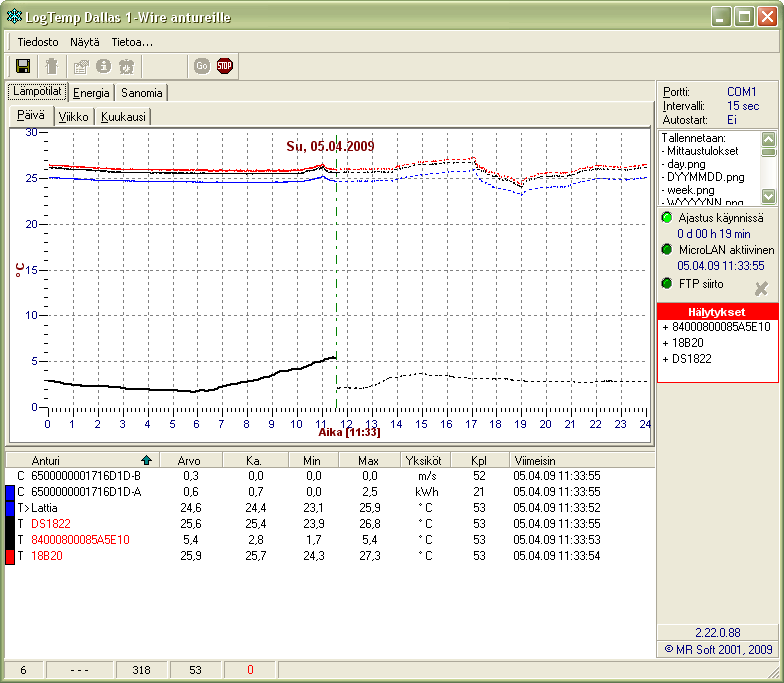Image resolution: width=784 pixels, height=683 pixels.
Task: Click the Save floppy disk icon
Action: 22,66
